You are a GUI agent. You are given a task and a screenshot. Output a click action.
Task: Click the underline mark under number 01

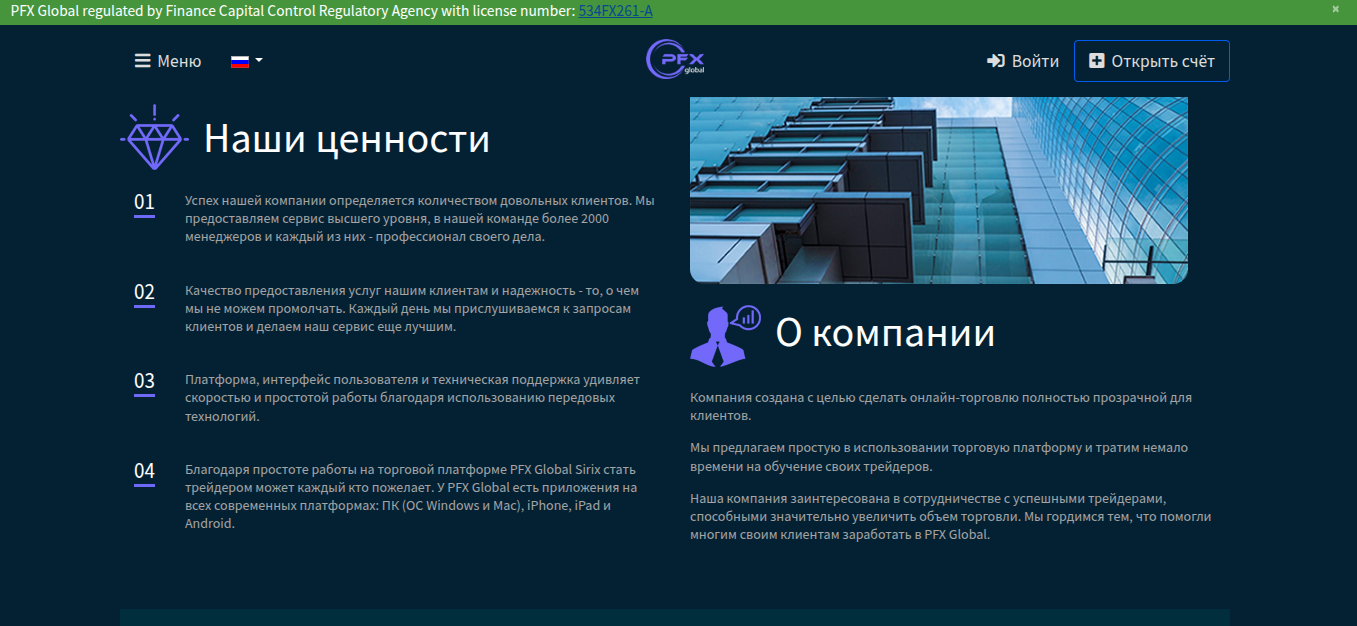pyautogui.click(x=143, y=215)
